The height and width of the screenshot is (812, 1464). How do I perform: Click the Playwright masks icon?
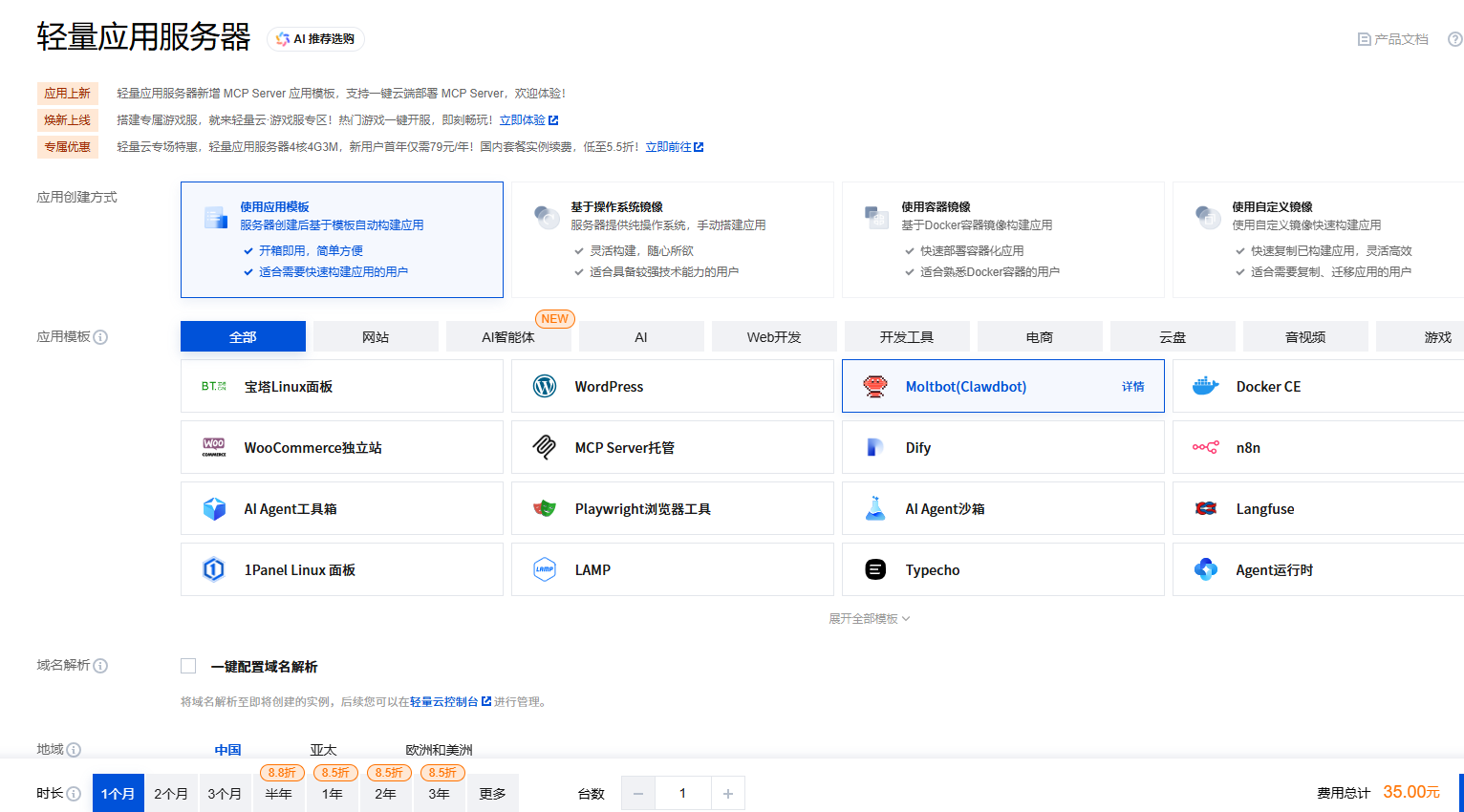(545, 509)
